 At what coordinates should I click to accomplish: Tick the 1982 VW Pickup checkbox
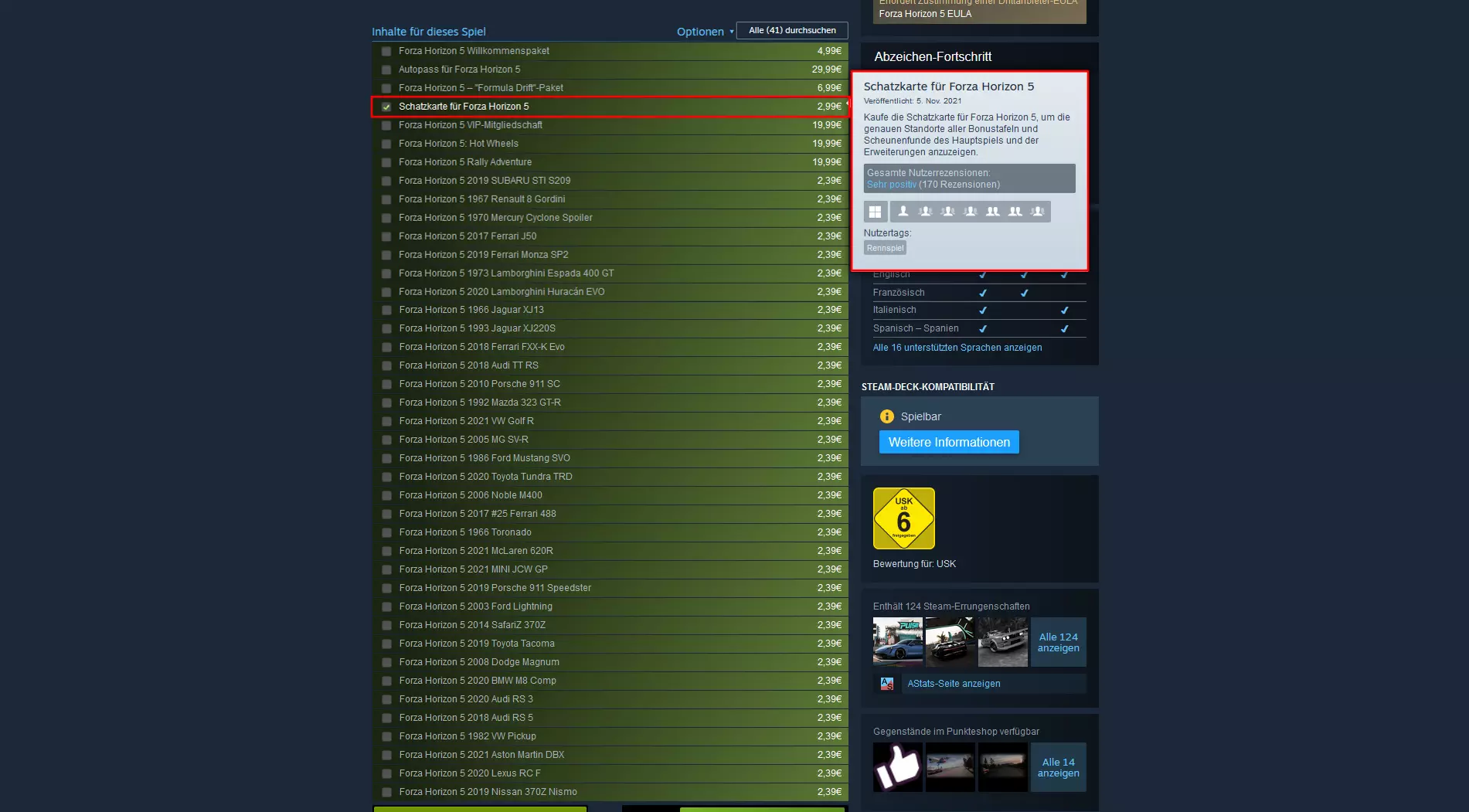386,736
